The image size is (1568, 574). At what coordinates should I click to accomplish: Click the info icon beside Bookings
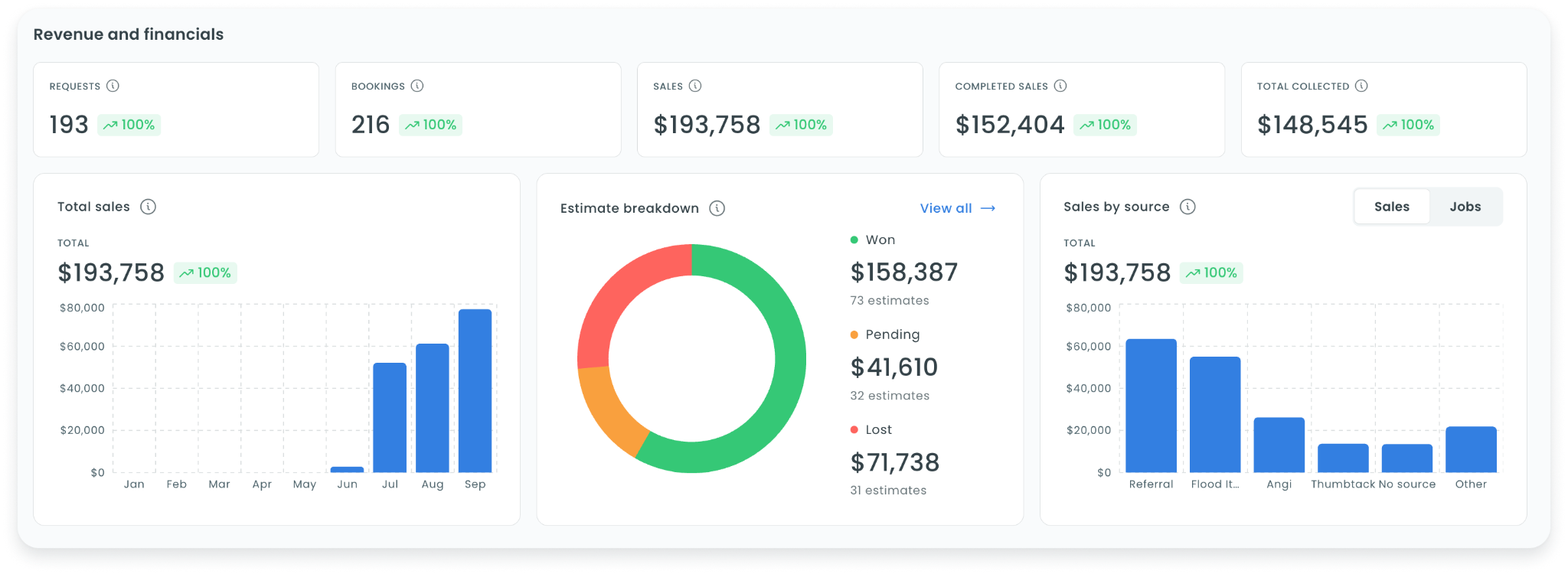click(417, 86)
